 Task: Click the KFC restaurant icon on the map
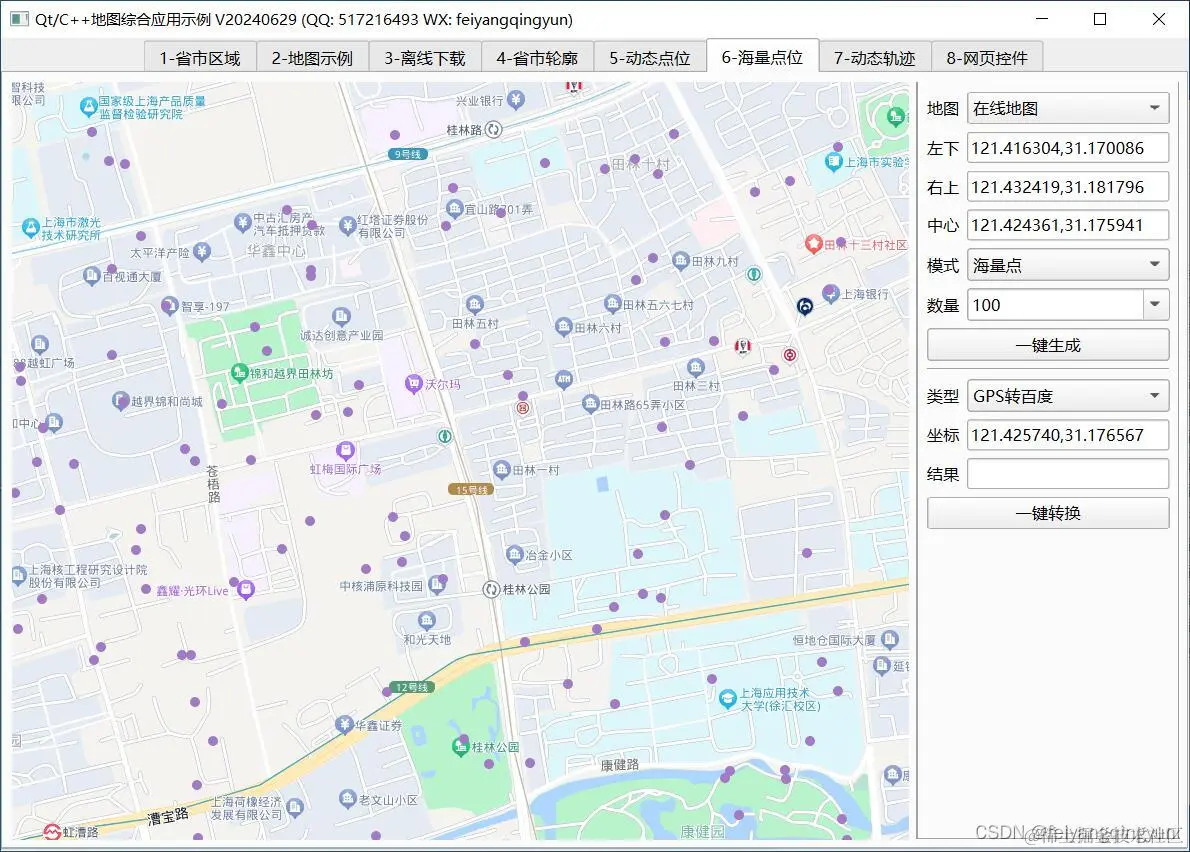[x=743, y=345]
